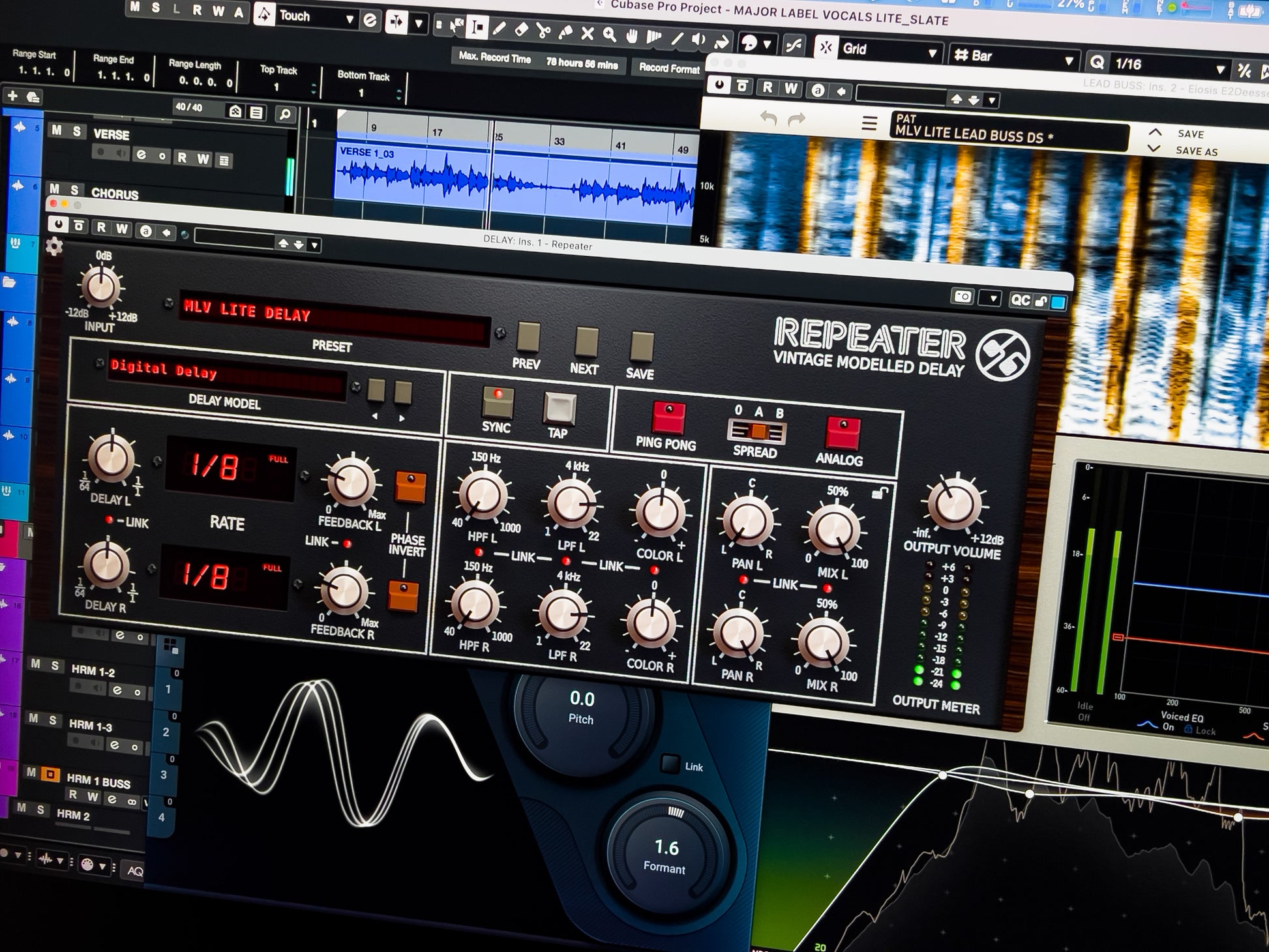Select the Draw pencil tool

coord(500,28)
